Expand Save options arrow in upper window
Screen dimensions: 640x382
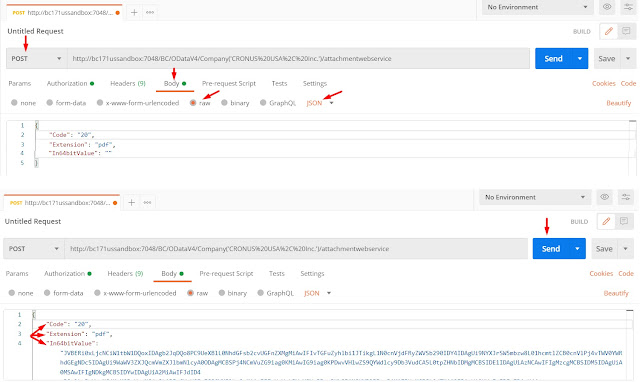[628, 59]
